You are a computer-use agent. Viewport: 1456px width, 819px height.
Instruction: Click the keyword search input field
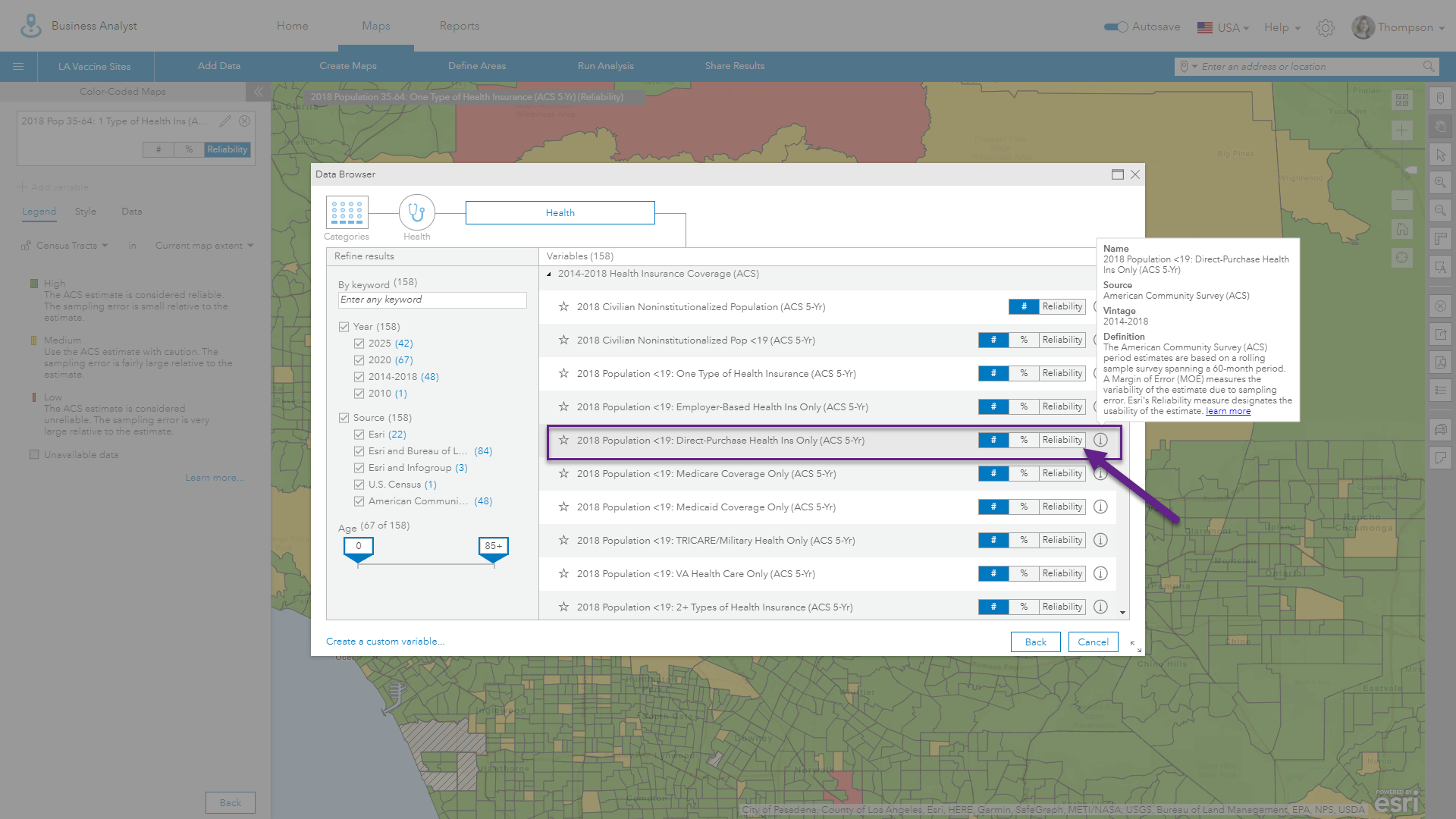click(432, 300)
